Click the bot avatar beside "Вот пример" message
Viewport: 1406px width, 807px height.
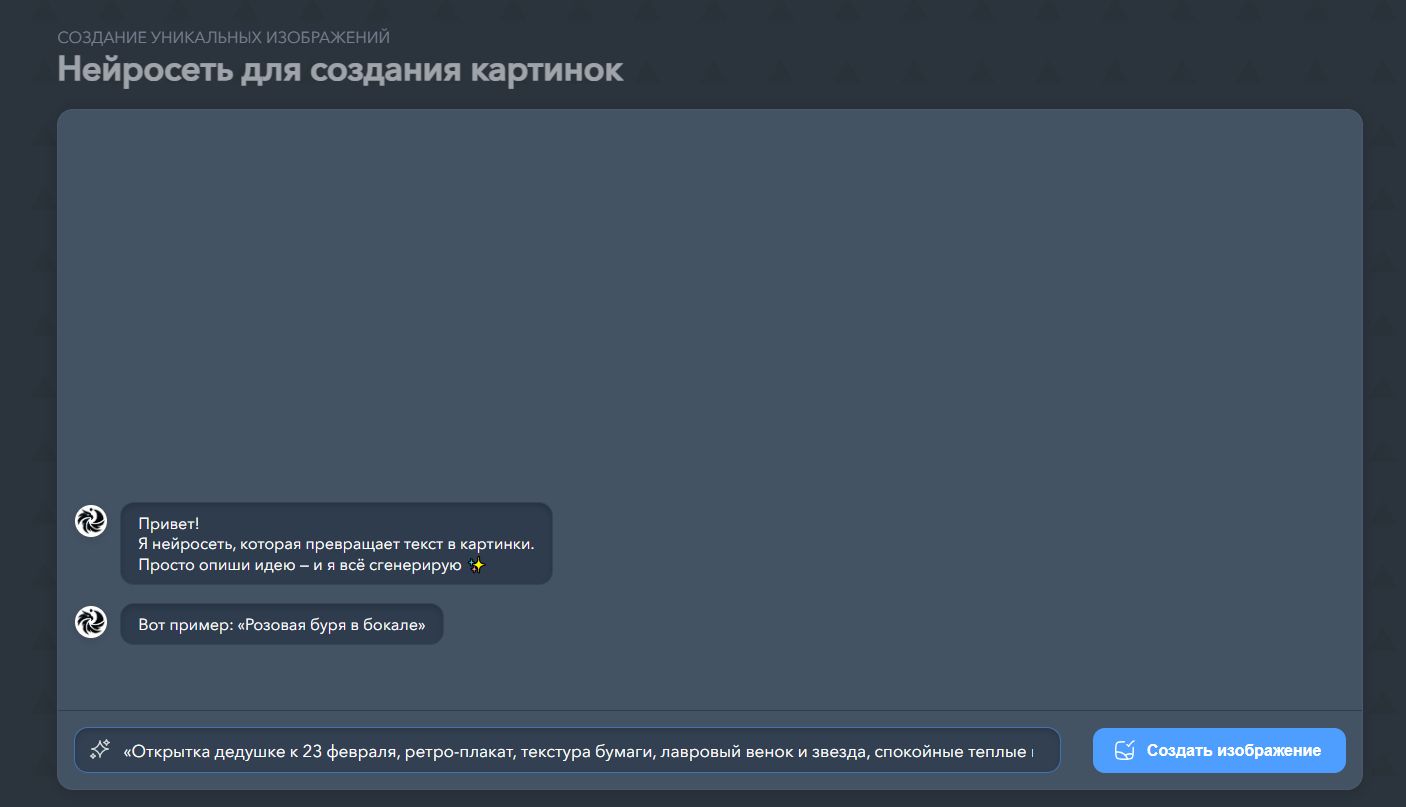click(x=91, y=622)
